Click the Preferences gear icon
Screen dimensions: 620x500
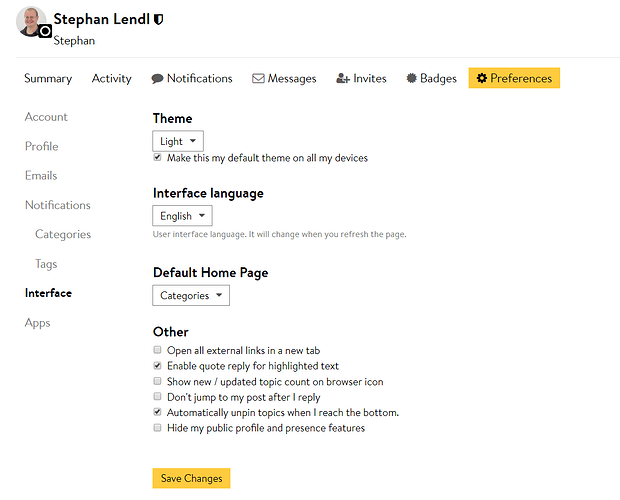(x=482, y=78)
